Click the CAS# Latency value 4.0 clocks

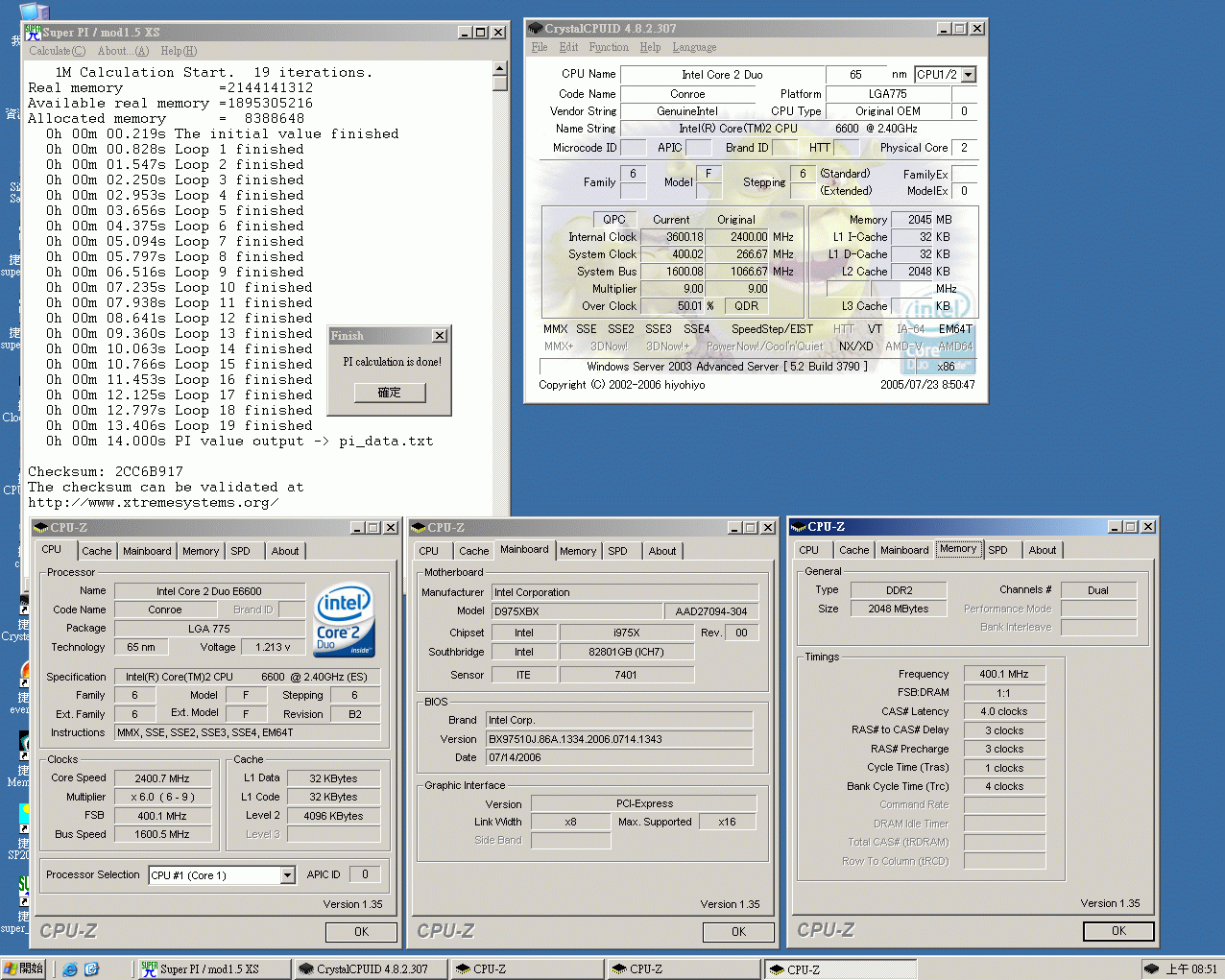coord(1004,711)
